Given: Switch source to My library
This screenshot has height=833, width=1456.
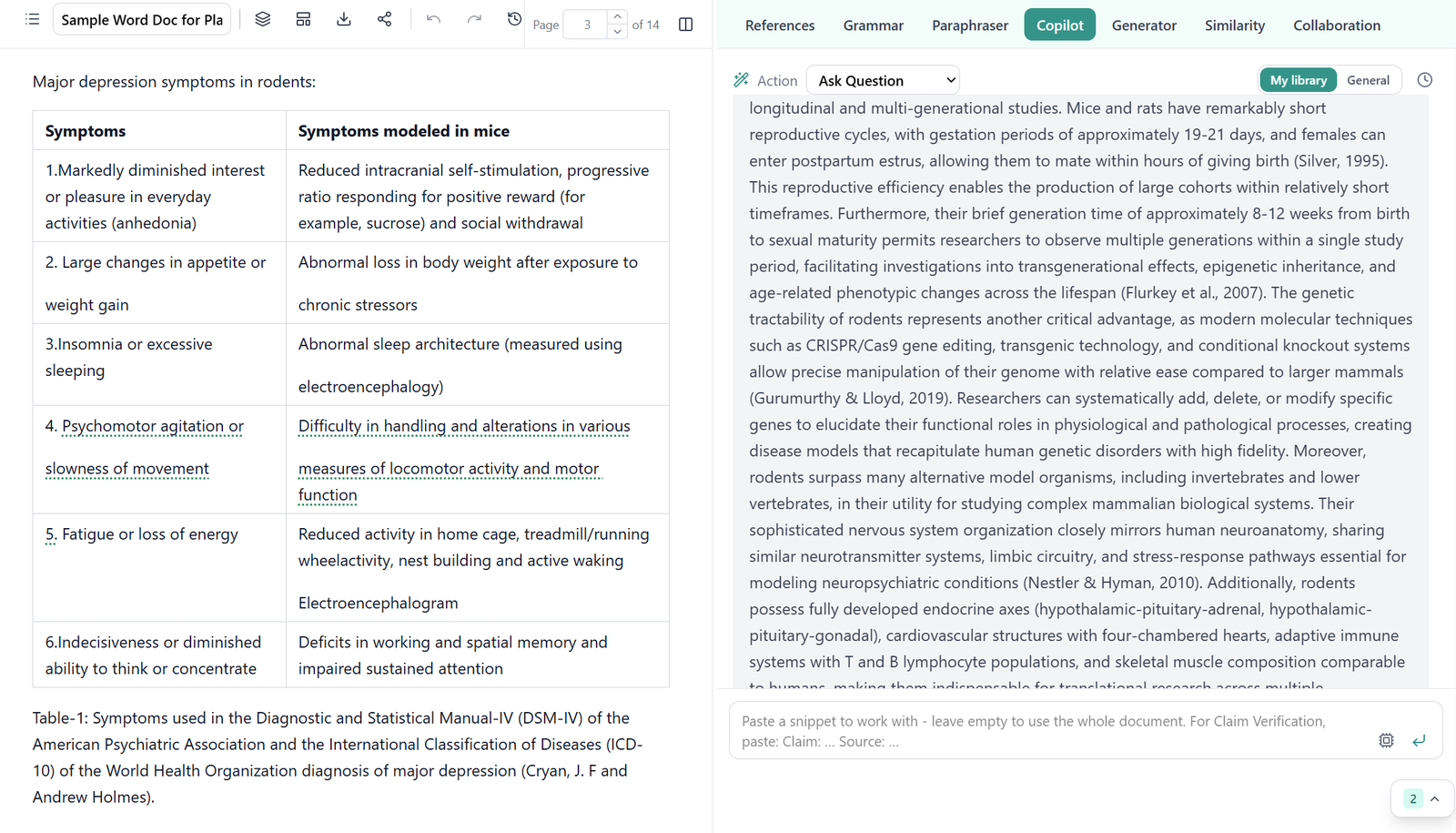Looking at the screenshot, I should [x=1299, y=80].
